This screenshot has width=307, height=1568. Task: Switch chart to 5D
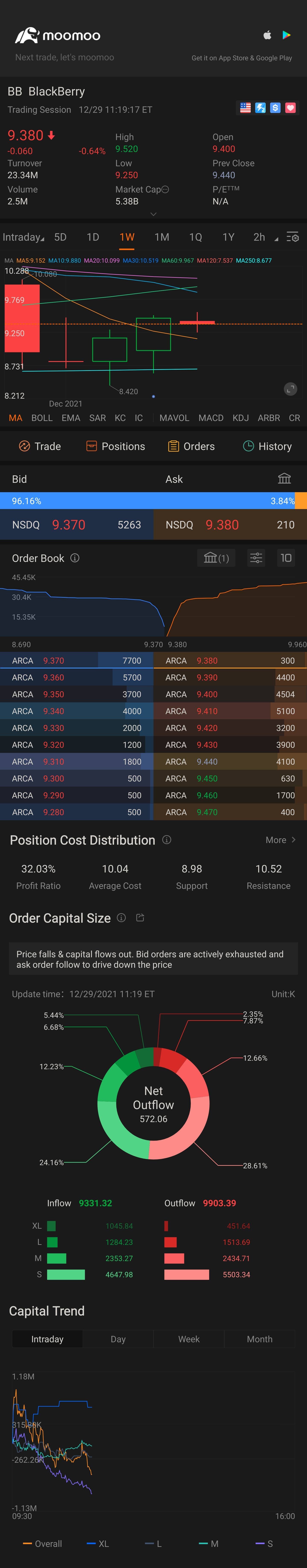(60, 237)
